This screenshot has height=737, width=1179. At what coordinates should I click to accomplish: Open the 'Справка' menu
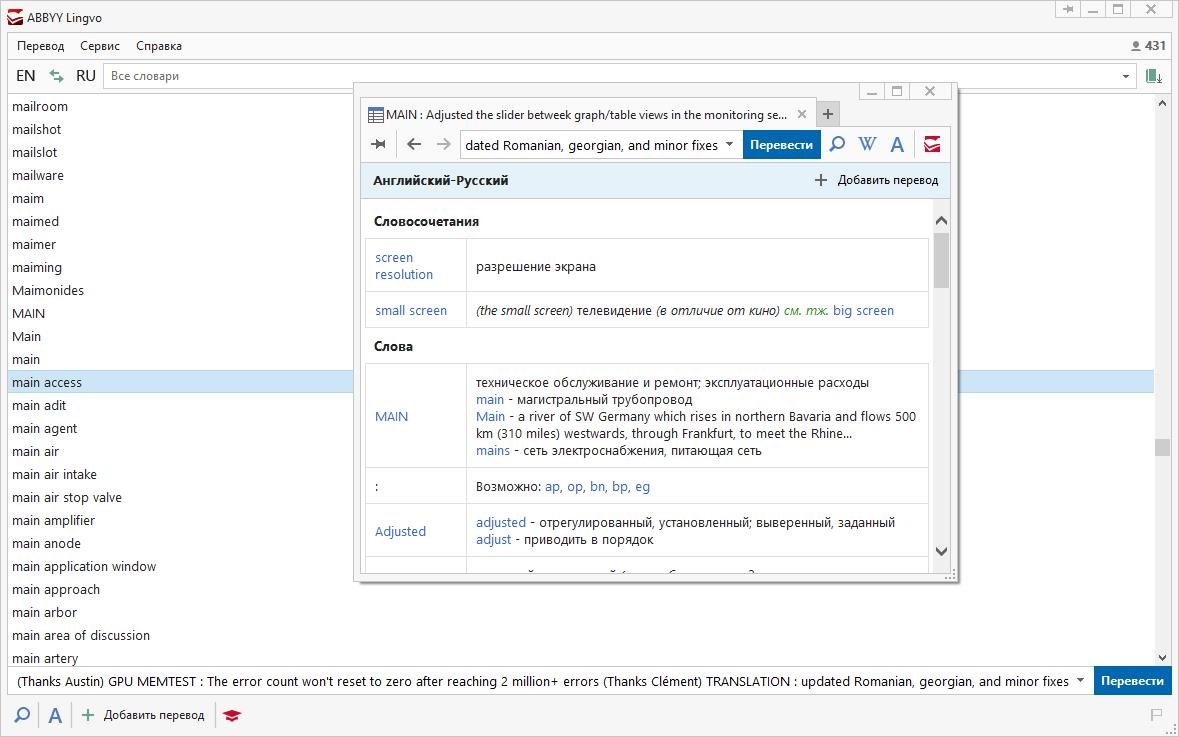(159, 46)
